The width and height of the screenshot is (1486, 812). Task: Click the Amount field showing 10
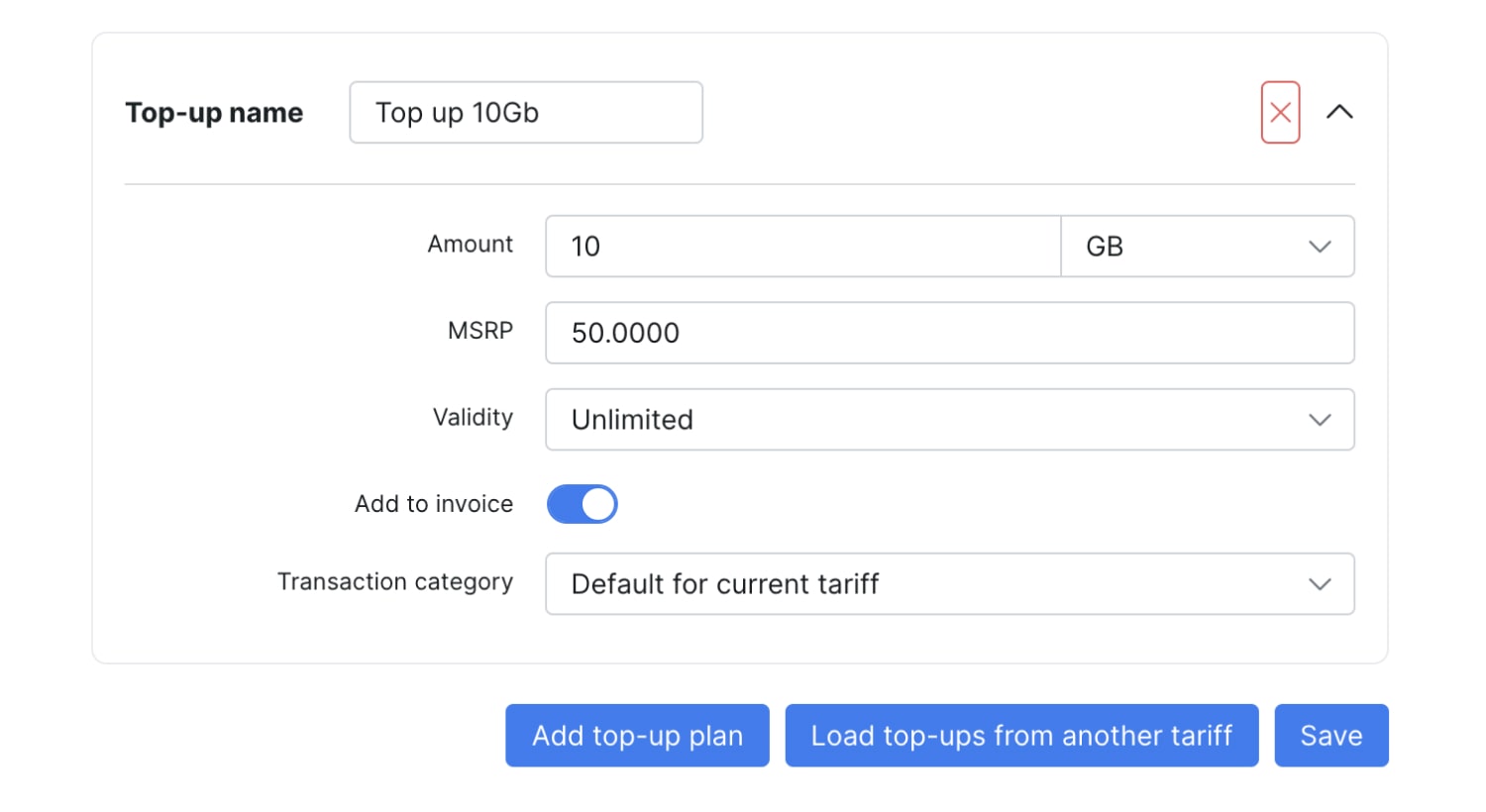pyautogui.click(x=802, y=247)
